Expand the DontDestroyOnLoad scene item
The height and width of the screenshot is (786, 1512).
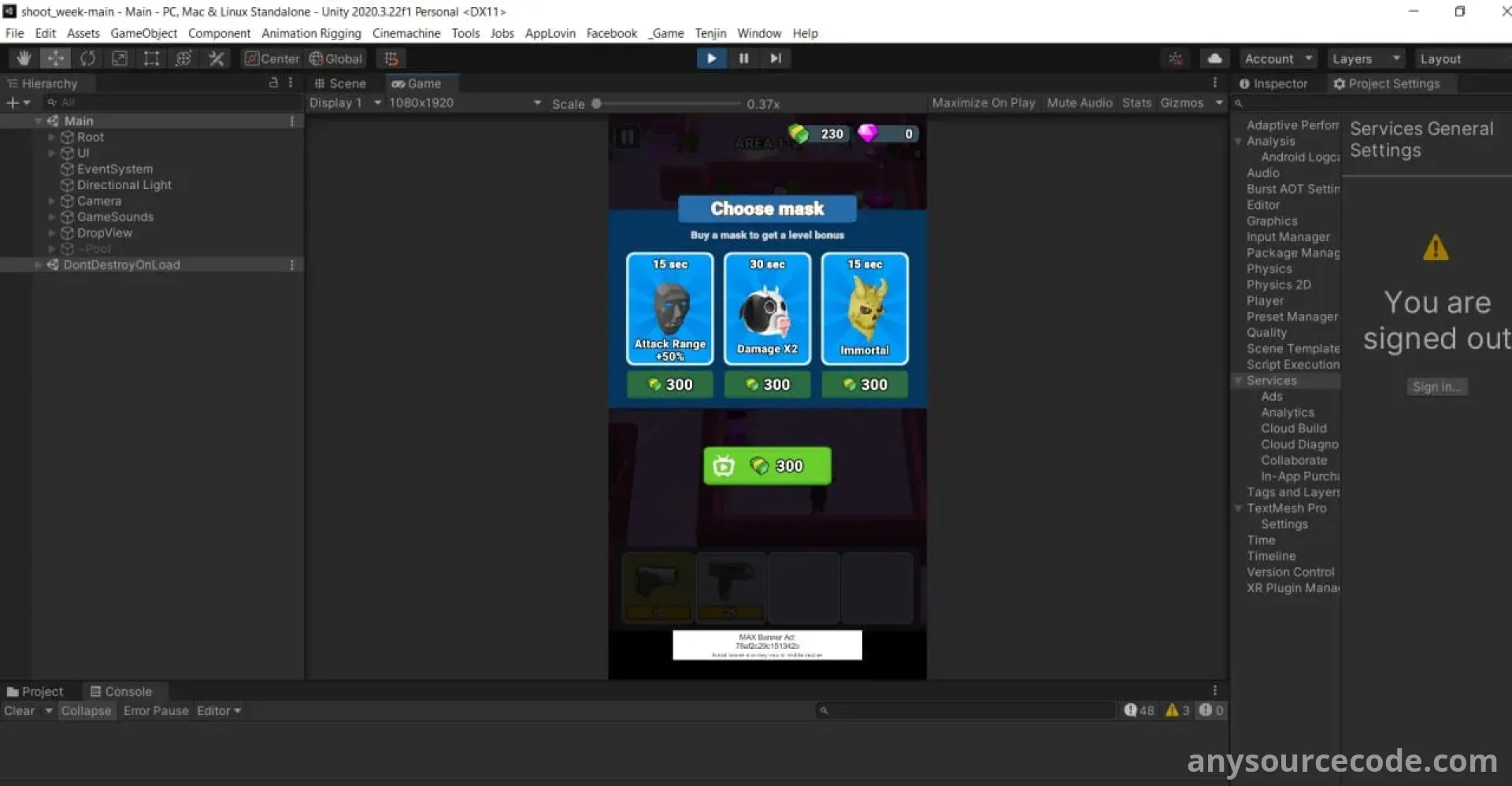point(39,265)
